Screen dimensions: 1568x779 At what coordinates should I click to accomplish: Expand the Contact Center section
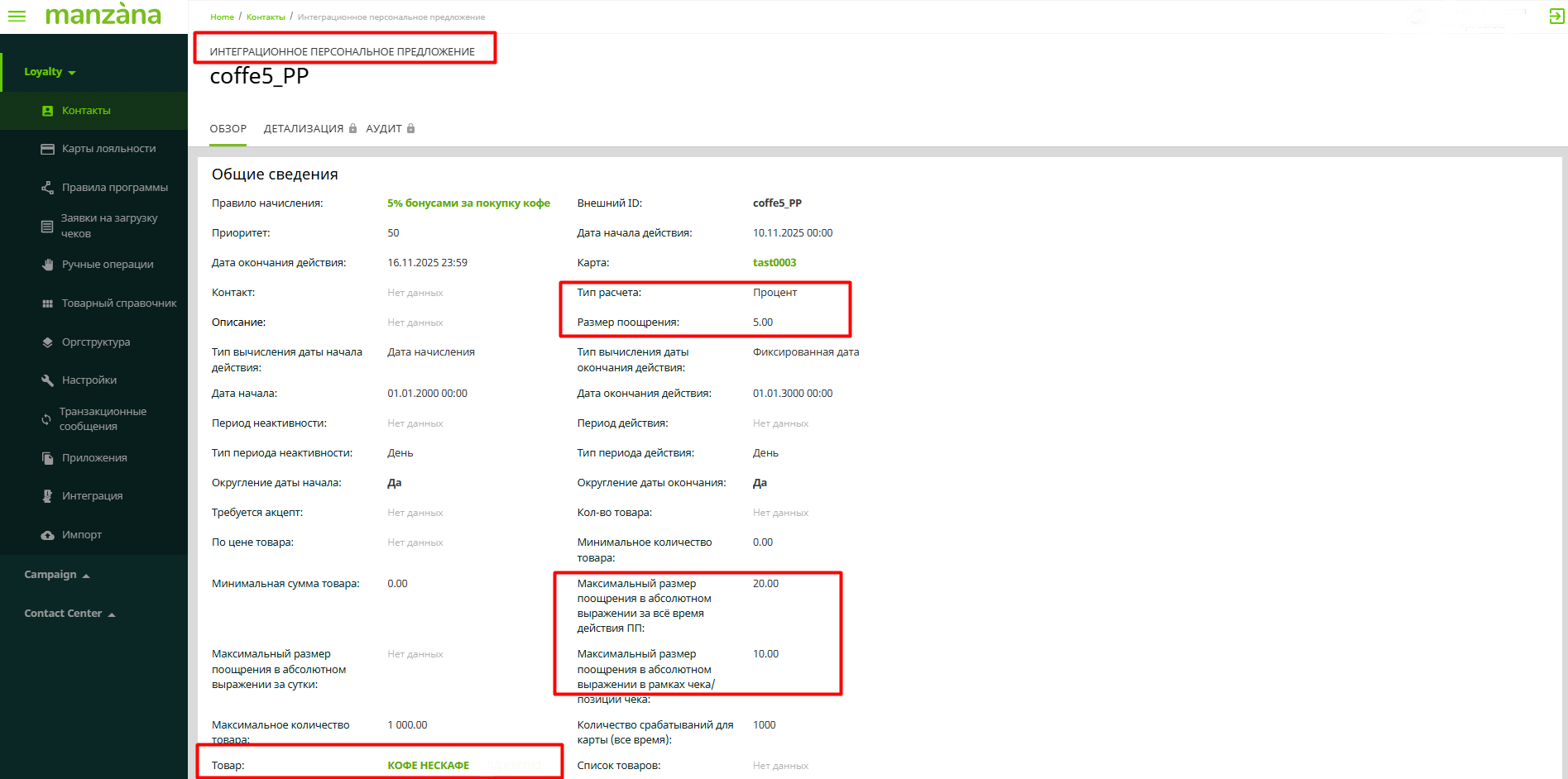coord(70,614)
